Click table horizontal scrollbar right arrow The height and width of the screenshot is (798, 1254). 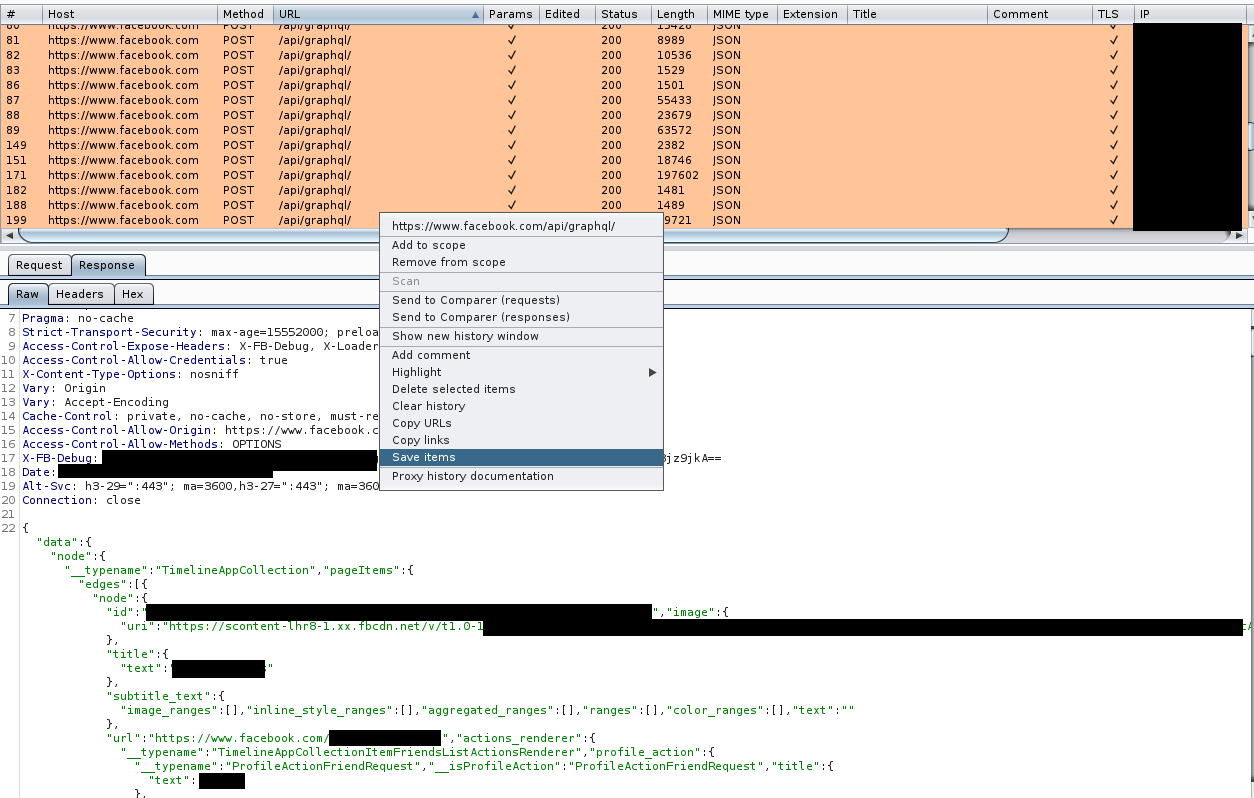1239,236
